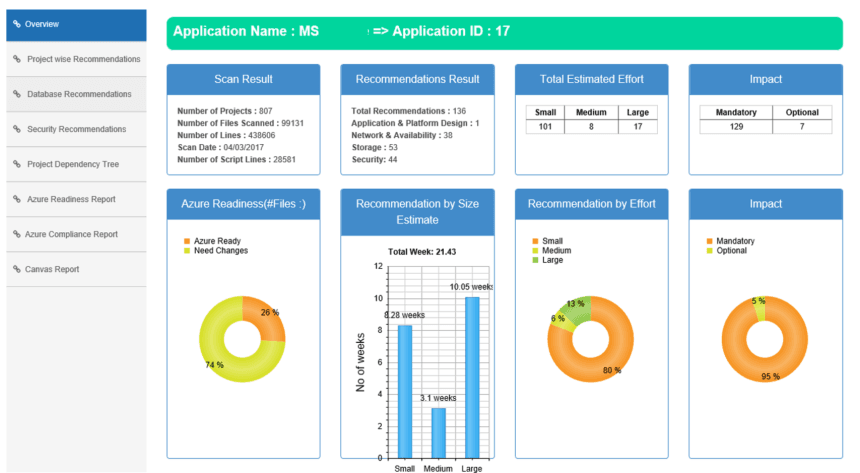Click 'Number of Files Scanned : 99131'
The height and width of the screenshot is (473, 860).
point(240,123)
